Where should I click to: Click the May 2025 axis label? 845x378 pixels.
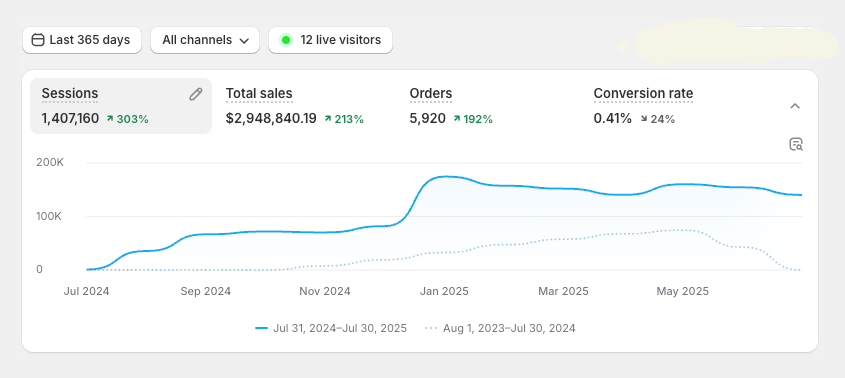point(682,292)
